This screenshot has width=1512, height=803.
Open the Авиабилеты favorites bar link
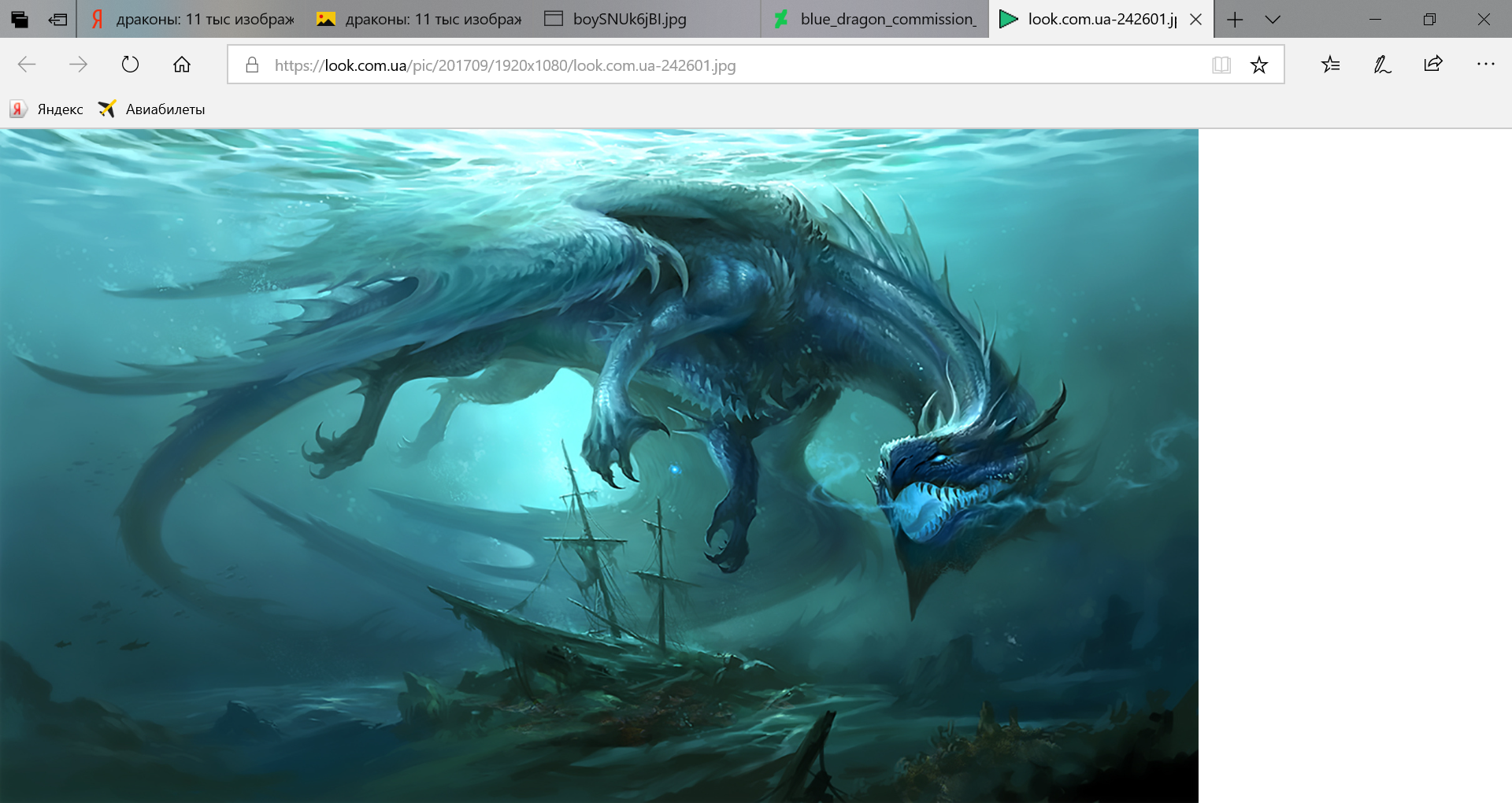point(151,109)
